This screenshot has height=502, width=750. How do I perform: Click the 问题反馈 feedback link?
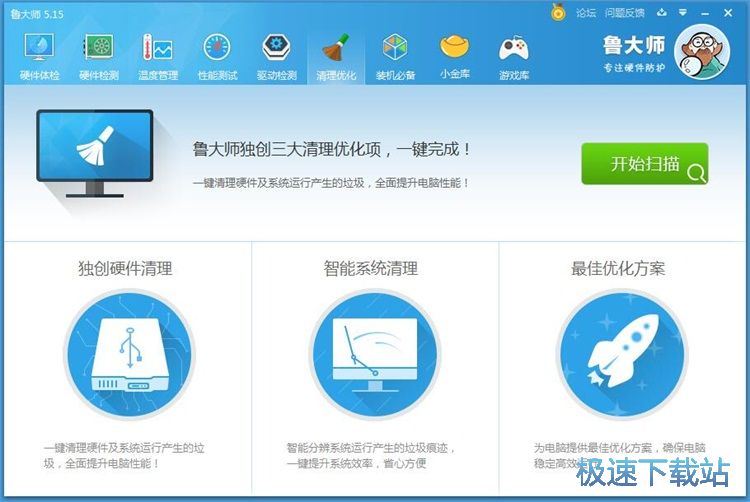[x=627, y=13]
